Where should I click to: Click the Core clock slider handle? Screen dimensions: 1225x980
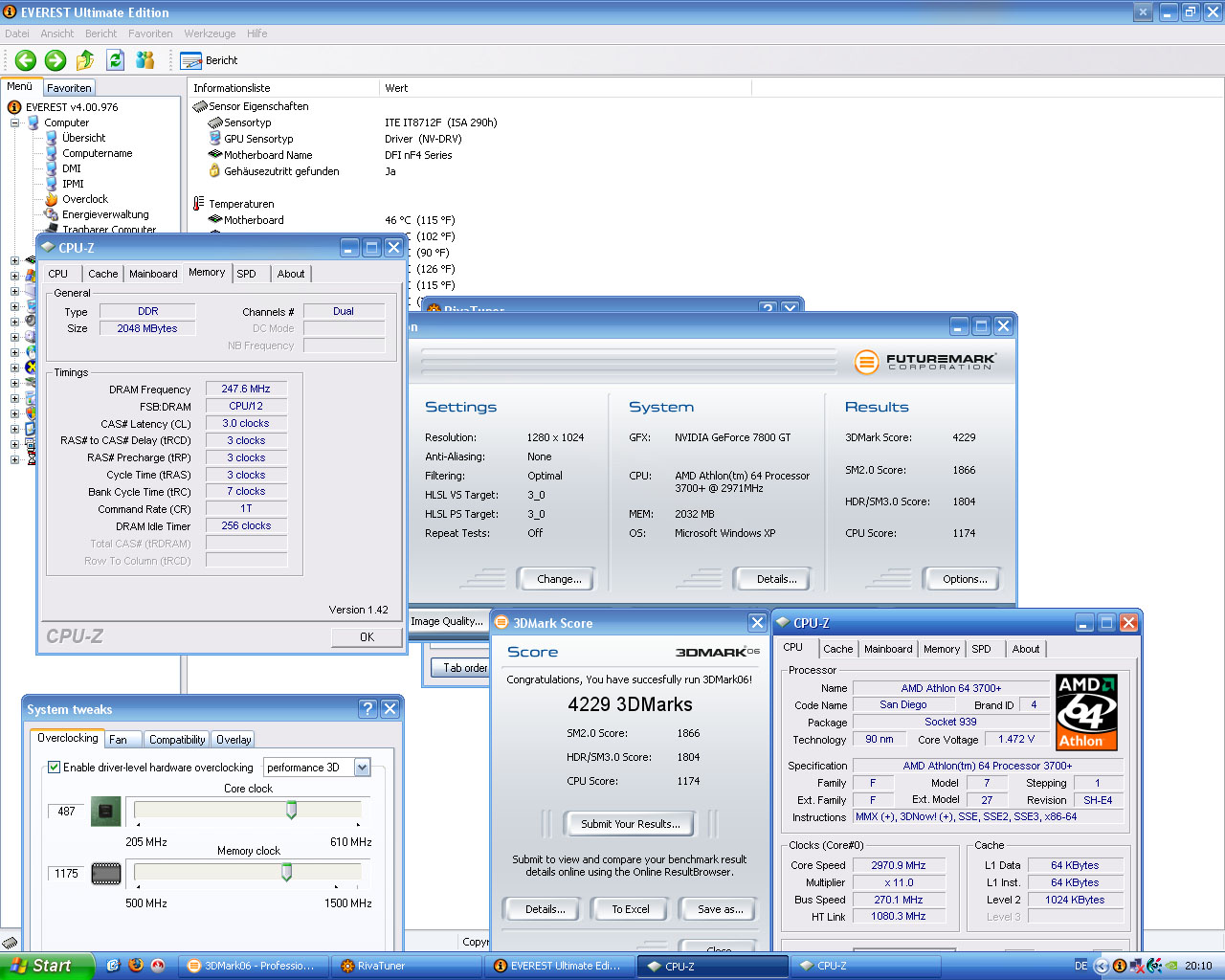[291, 811]
